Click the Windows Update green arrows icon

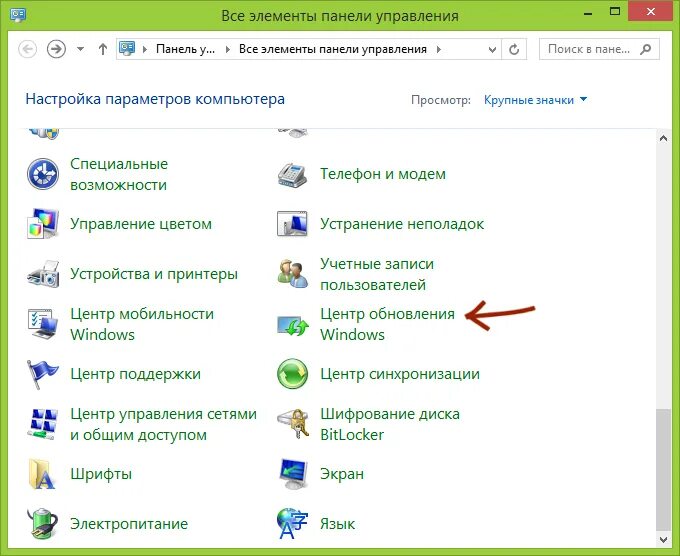[x=293, y=325]
